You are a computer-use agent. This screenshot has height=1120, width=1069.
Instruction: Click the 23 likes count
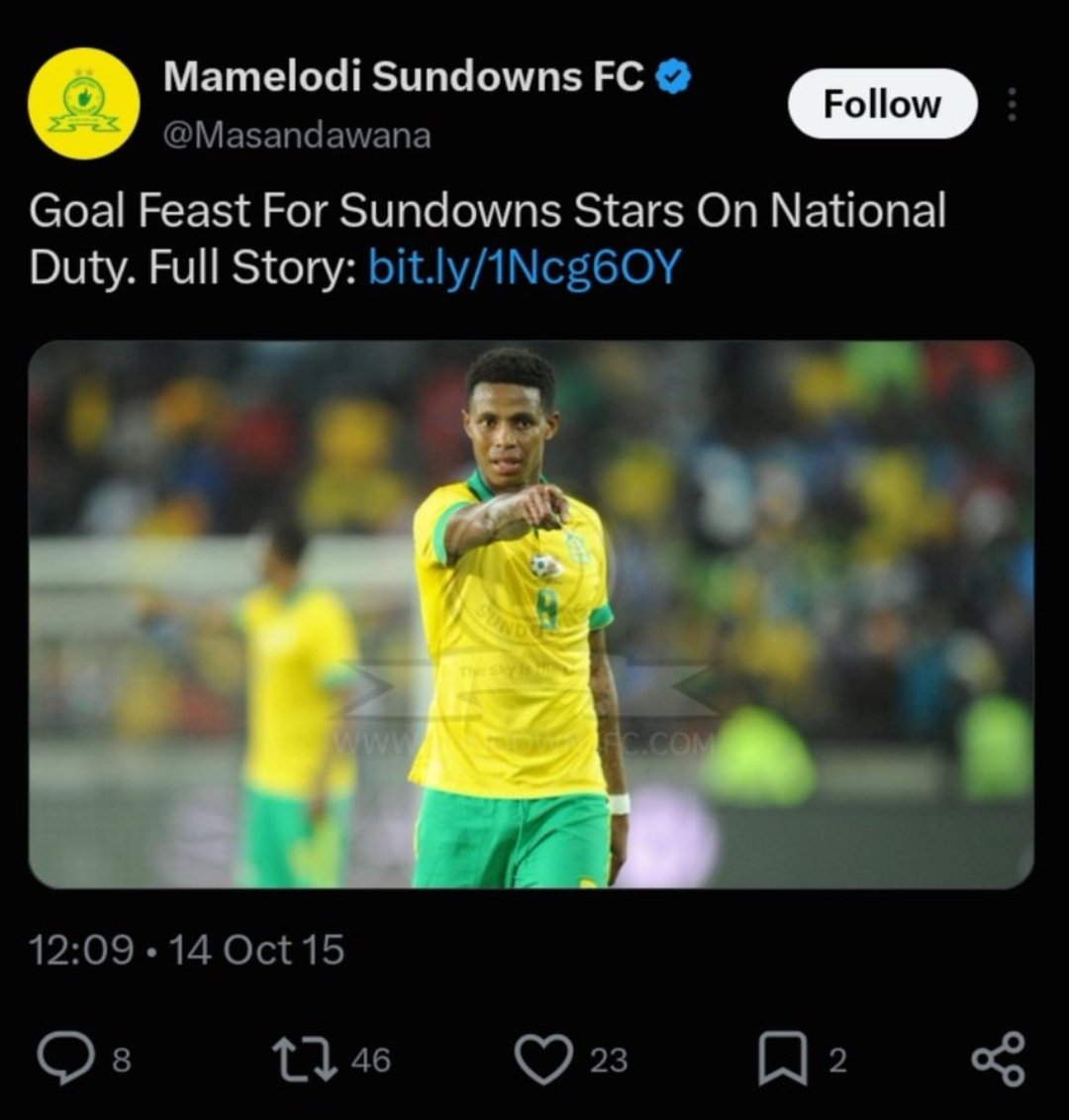(x=609, y=1060)
